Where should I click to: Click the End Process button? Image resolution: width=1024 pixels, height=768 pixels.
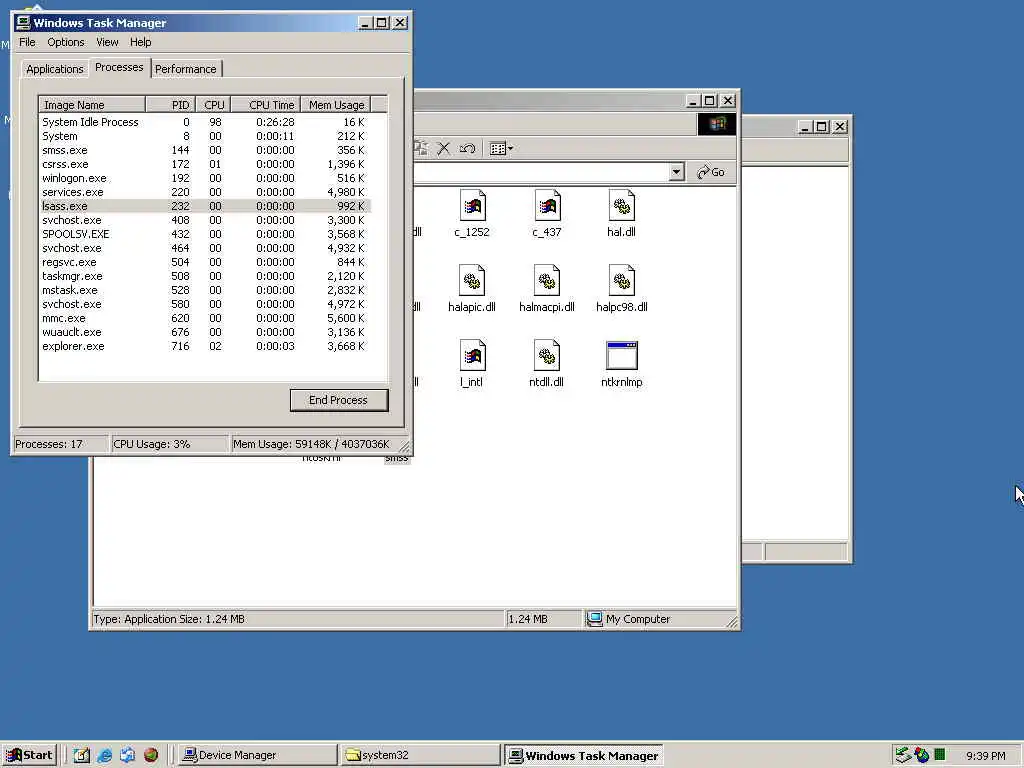click(339, 400)
